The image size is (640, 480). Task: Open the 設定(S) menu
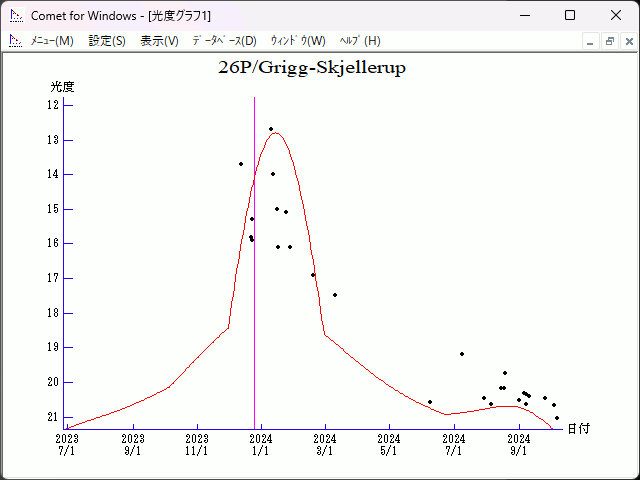[107, 41]
